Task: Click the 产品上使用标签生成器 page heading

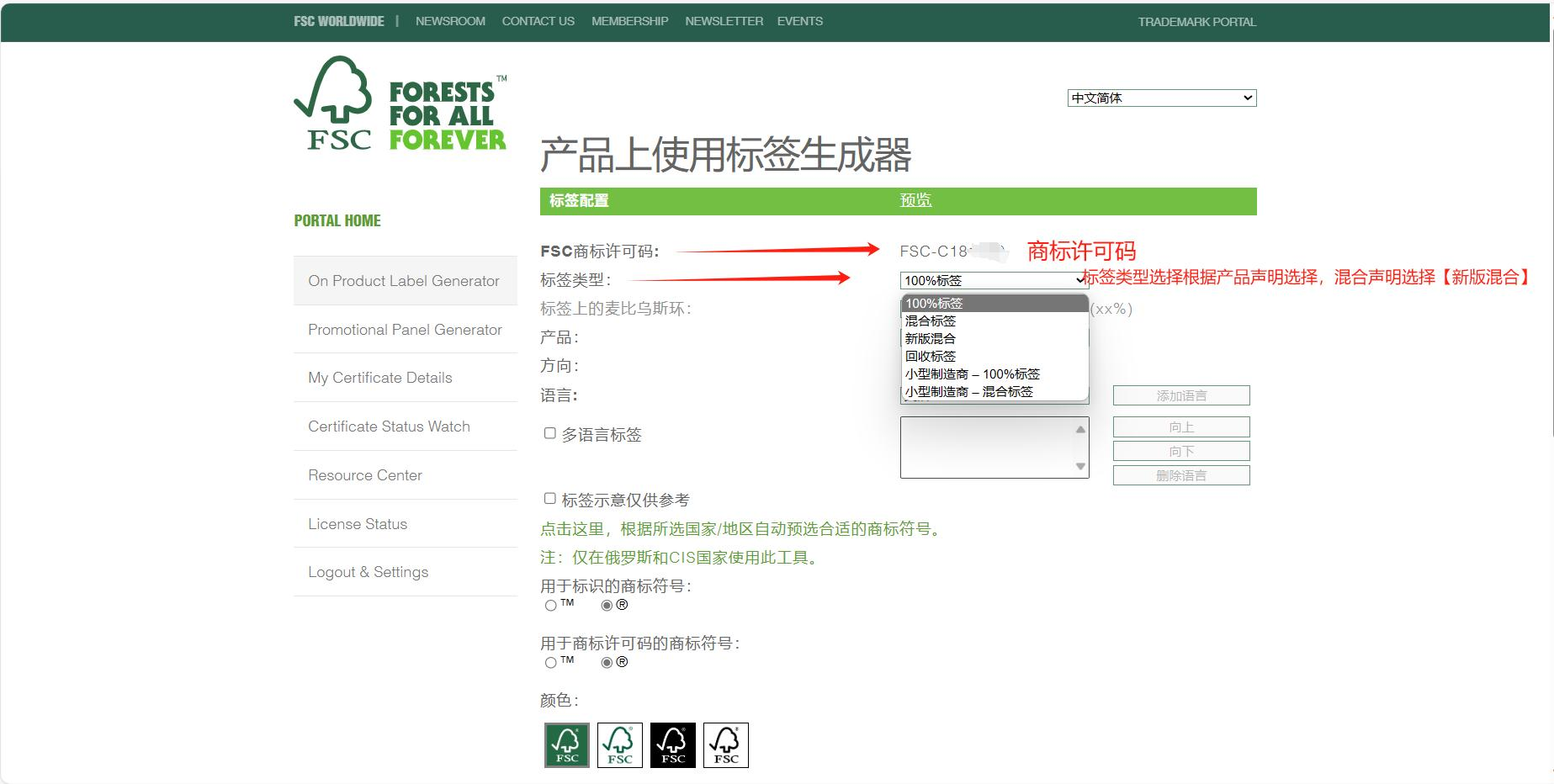Action: [x=725, y=155]
